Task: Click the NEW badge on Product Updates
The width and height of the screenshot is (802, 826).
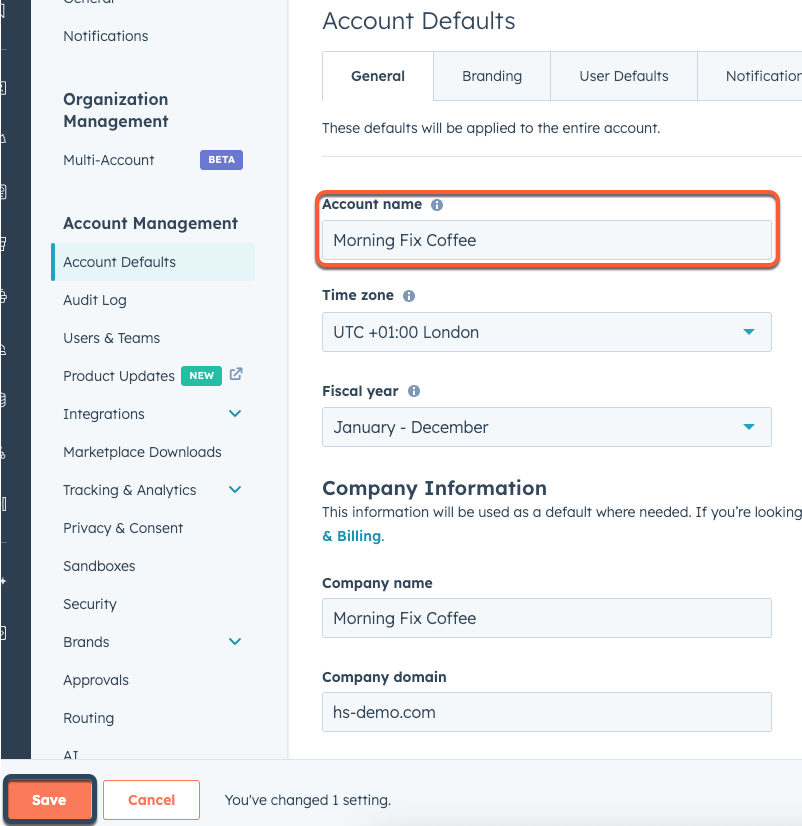Action: [201, 375]
